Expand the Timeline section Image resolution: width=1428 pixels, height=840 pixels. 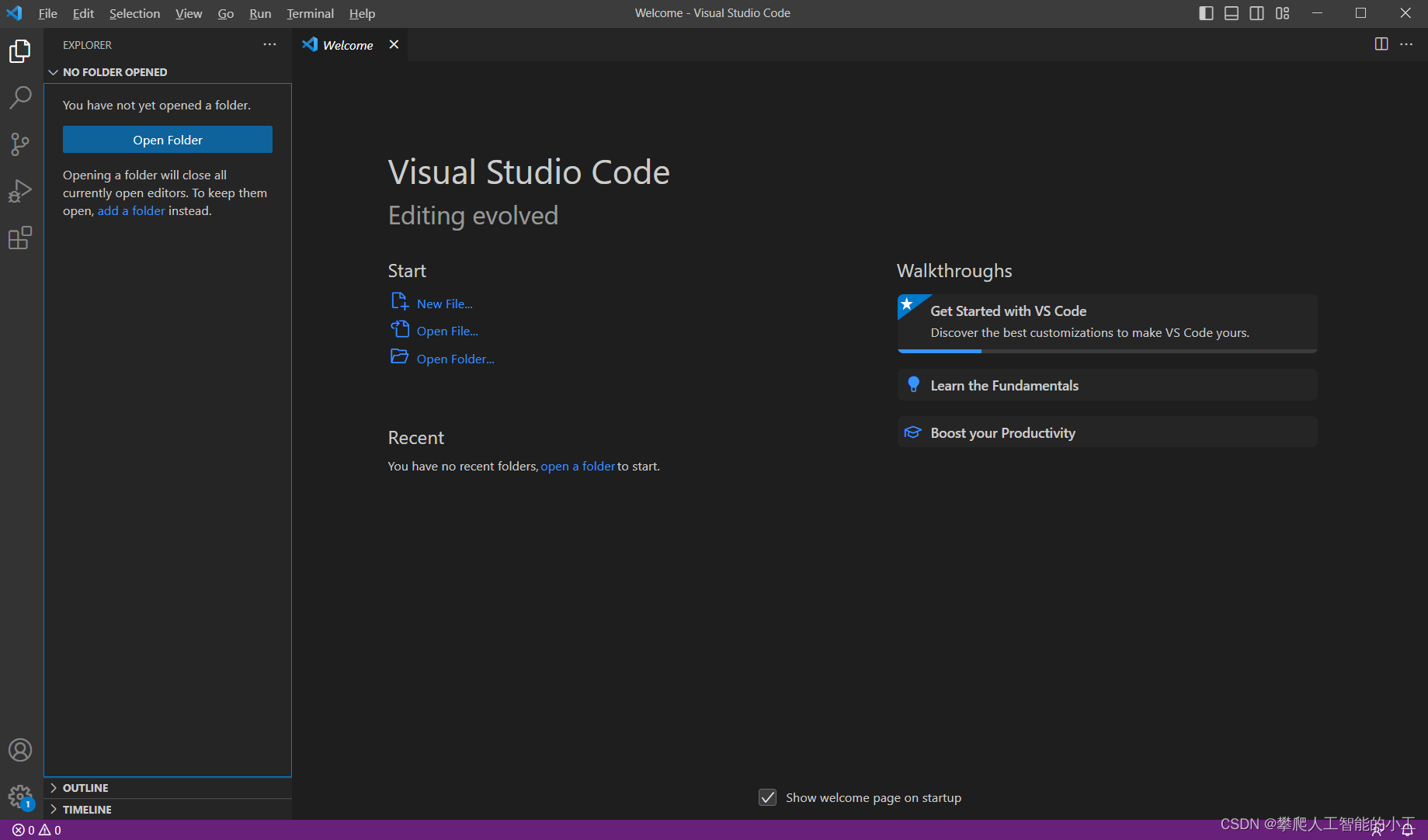(x=168, y=810)
